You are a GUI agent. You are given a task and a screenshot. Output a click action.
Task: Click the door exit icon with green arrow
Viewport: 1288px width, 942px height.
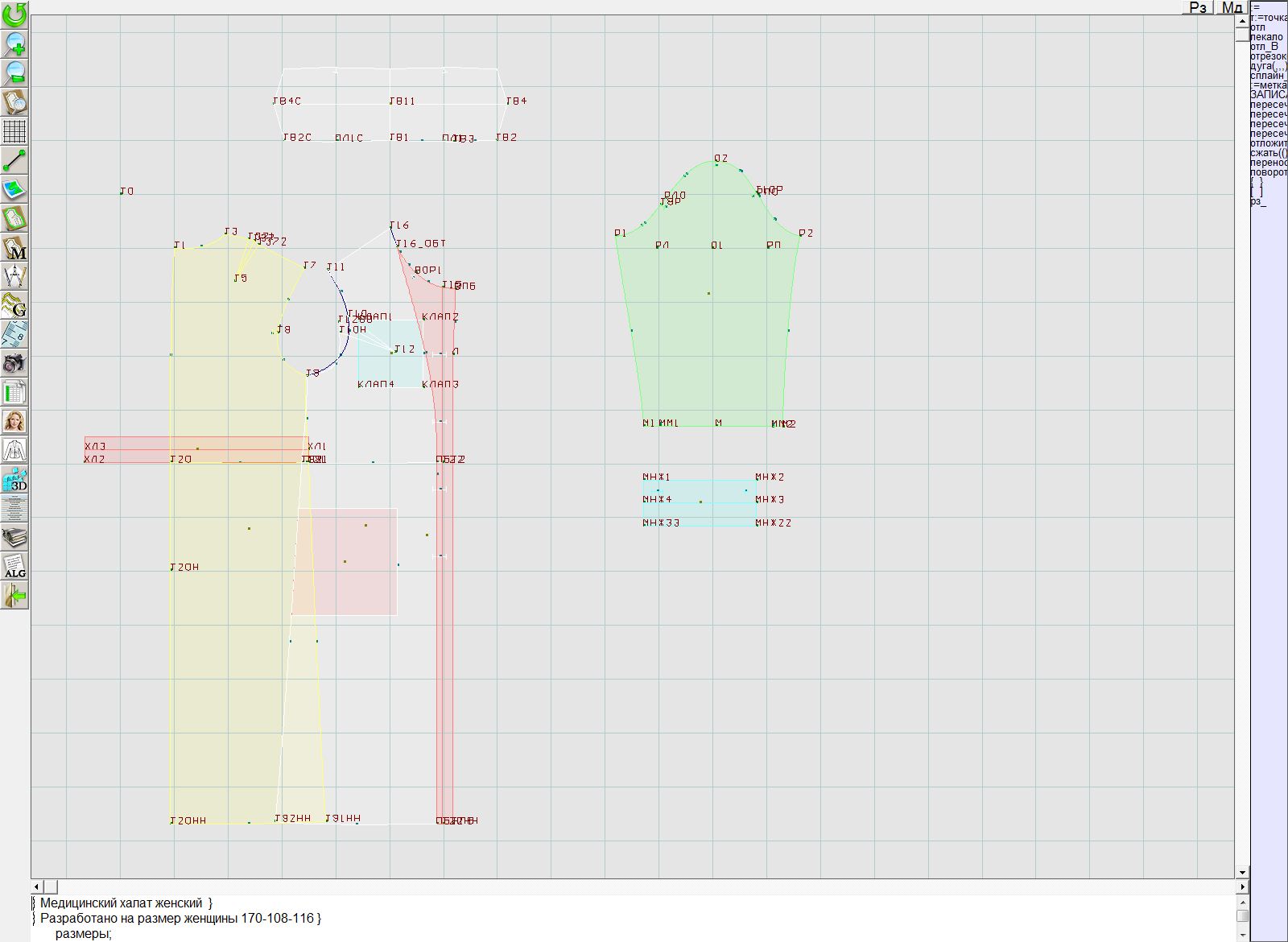(14, 596)
